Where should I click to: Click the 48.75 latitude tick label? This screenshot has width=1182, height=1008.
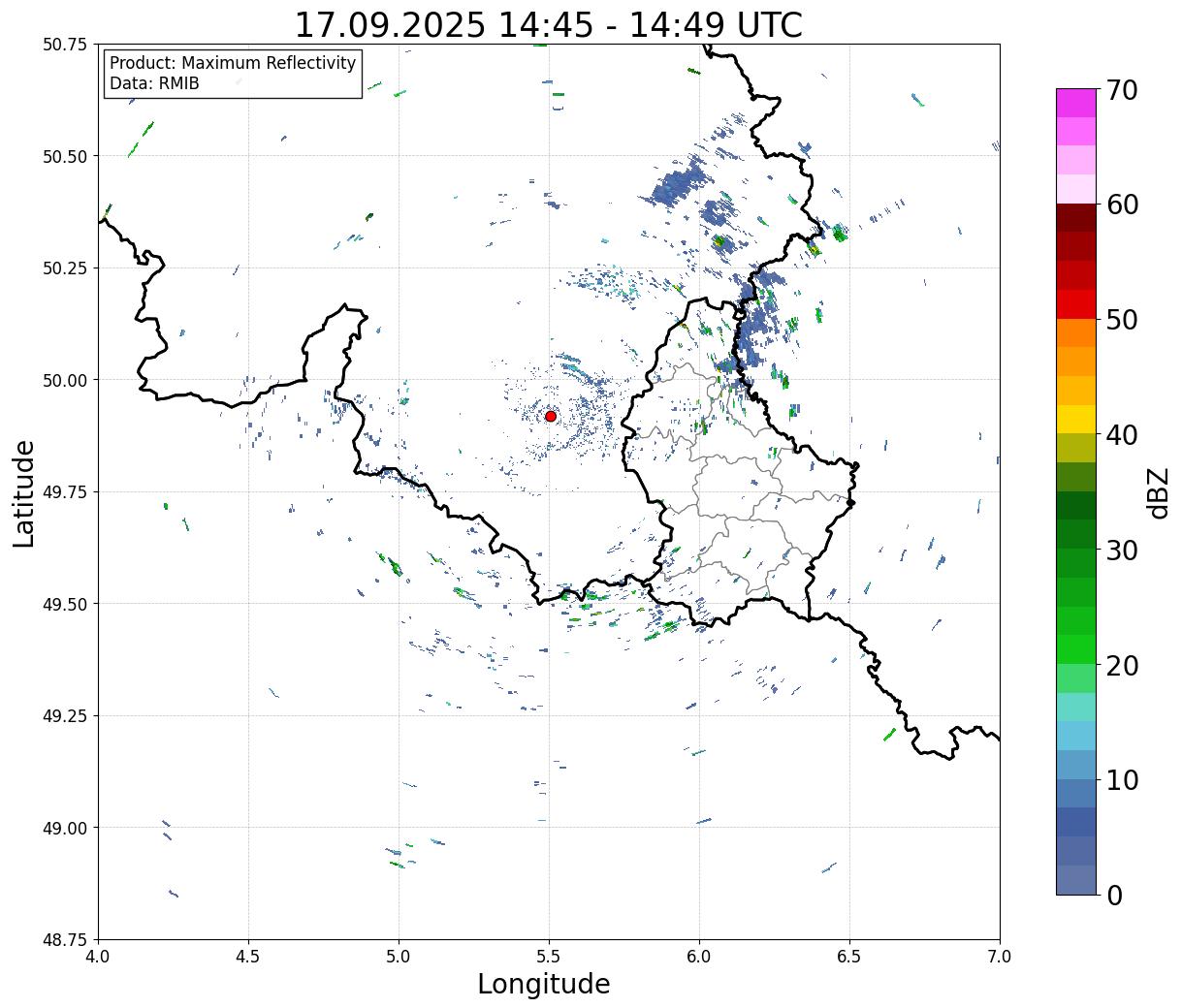coord(65,939)
